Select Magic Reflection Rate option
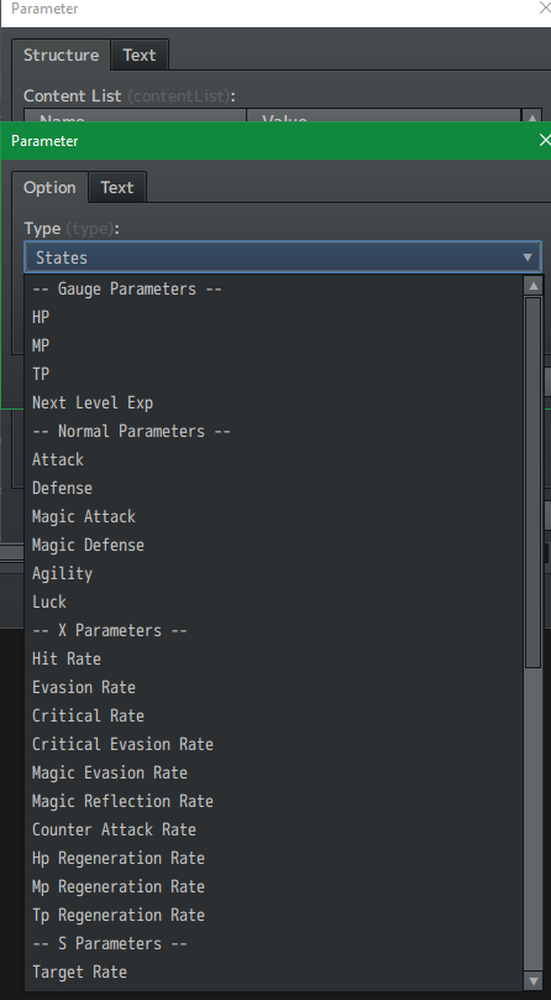 click(274, 801)
